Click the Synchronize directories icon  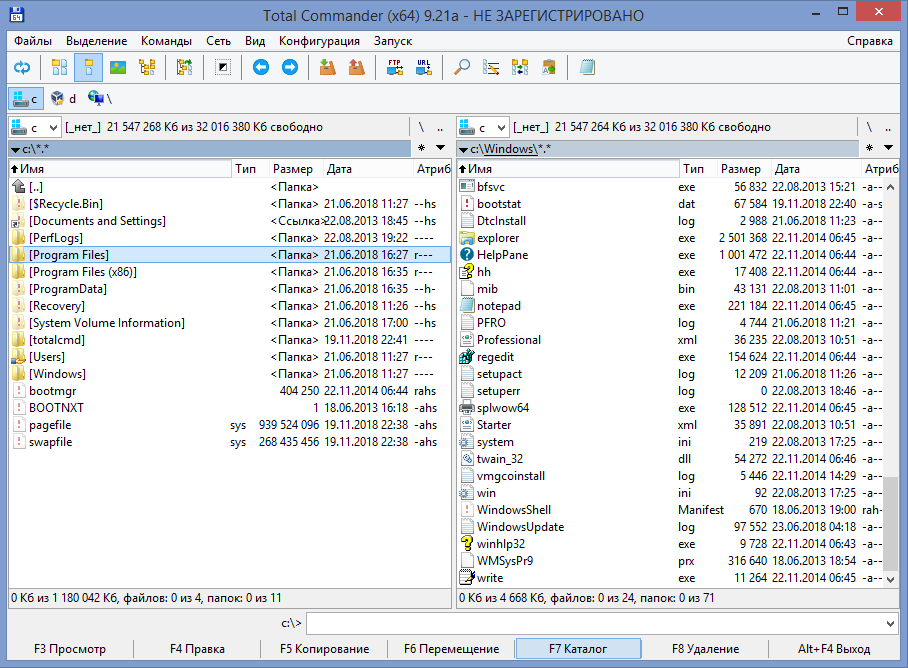point(520,68)
